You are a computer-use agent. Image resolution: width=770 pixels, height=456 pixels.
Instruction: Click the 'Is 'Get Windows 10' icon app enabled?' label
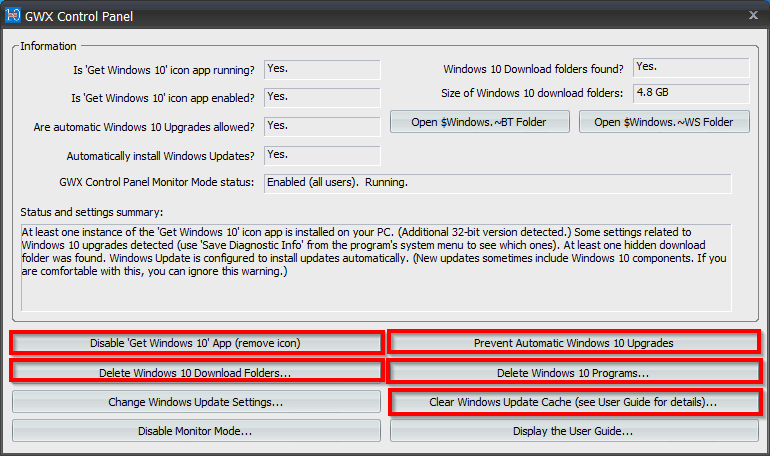tap(163, 98)
